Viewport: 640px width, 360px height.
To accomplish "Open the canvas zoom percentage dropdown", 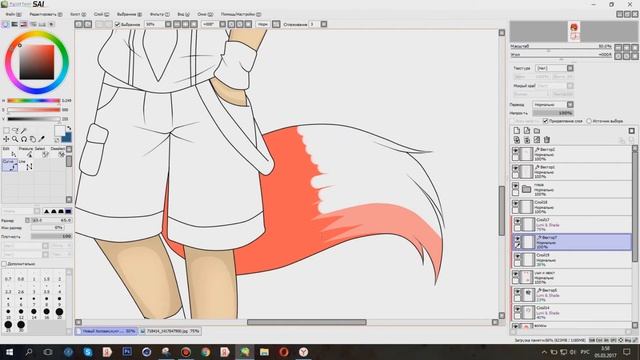I will coord(168,24).
